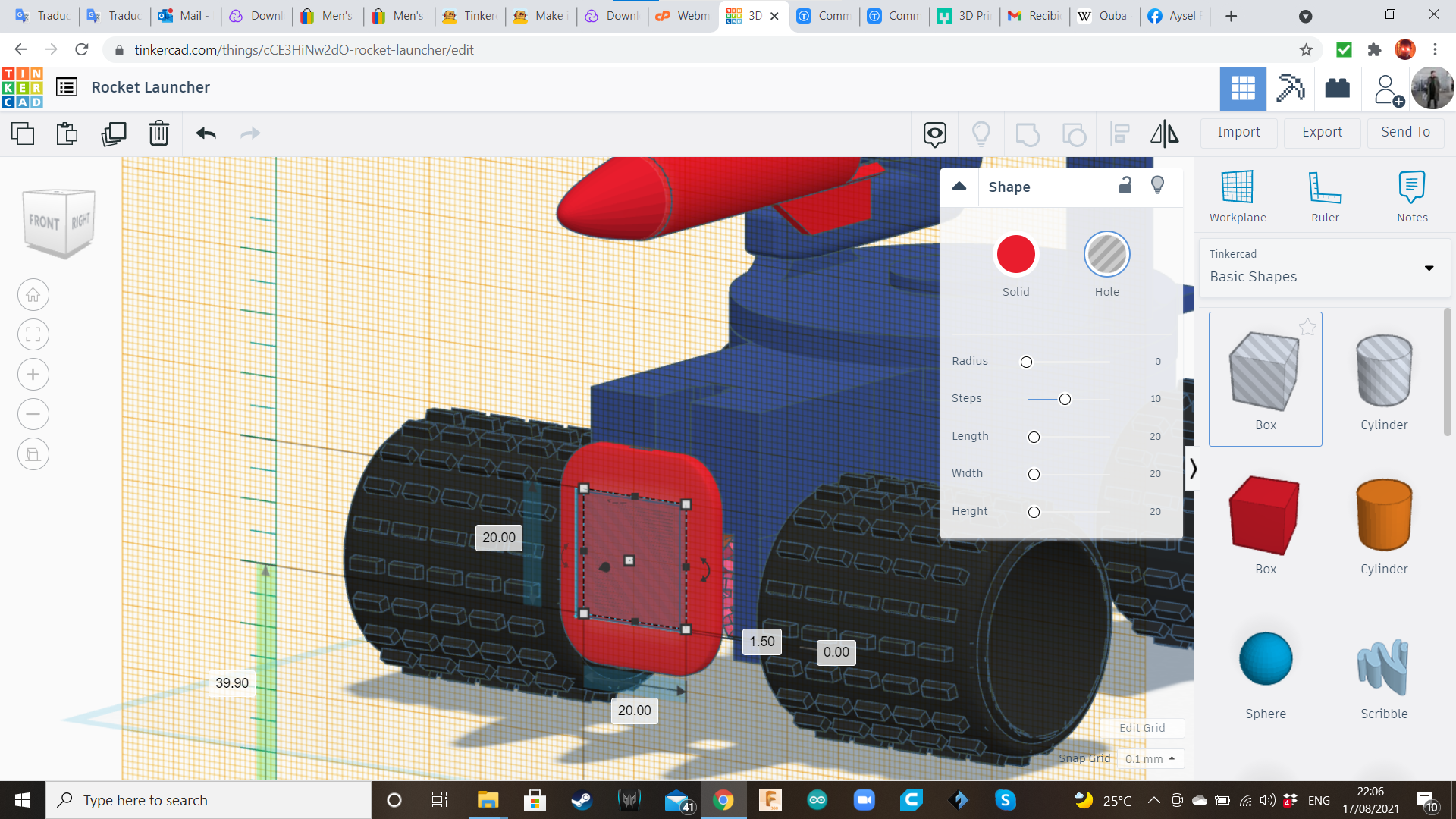Select the red solid Box shape

[x=1265, y=516]
